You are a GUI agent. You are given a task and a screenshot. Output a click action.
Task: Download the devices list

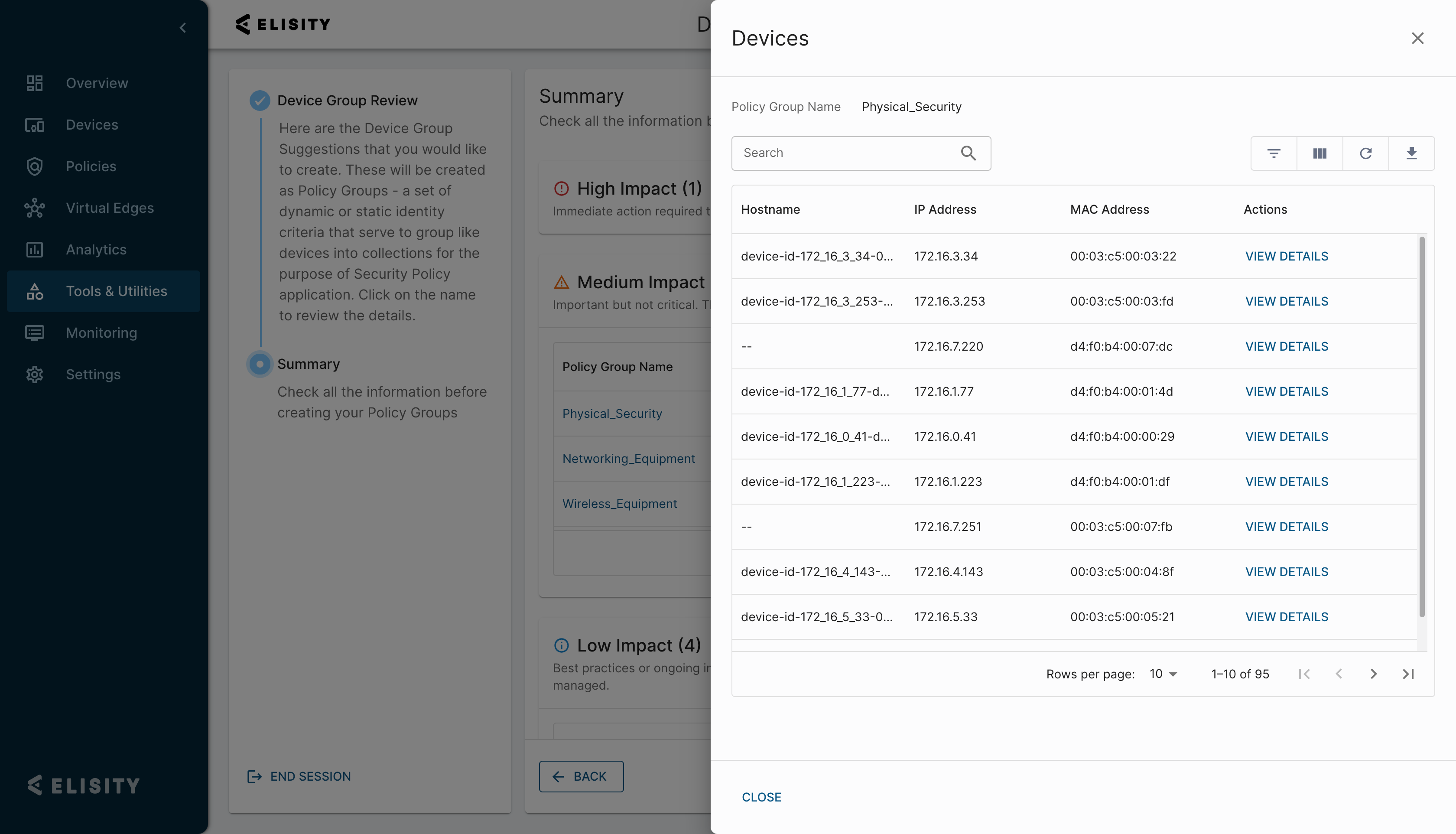pos(1411,153)
